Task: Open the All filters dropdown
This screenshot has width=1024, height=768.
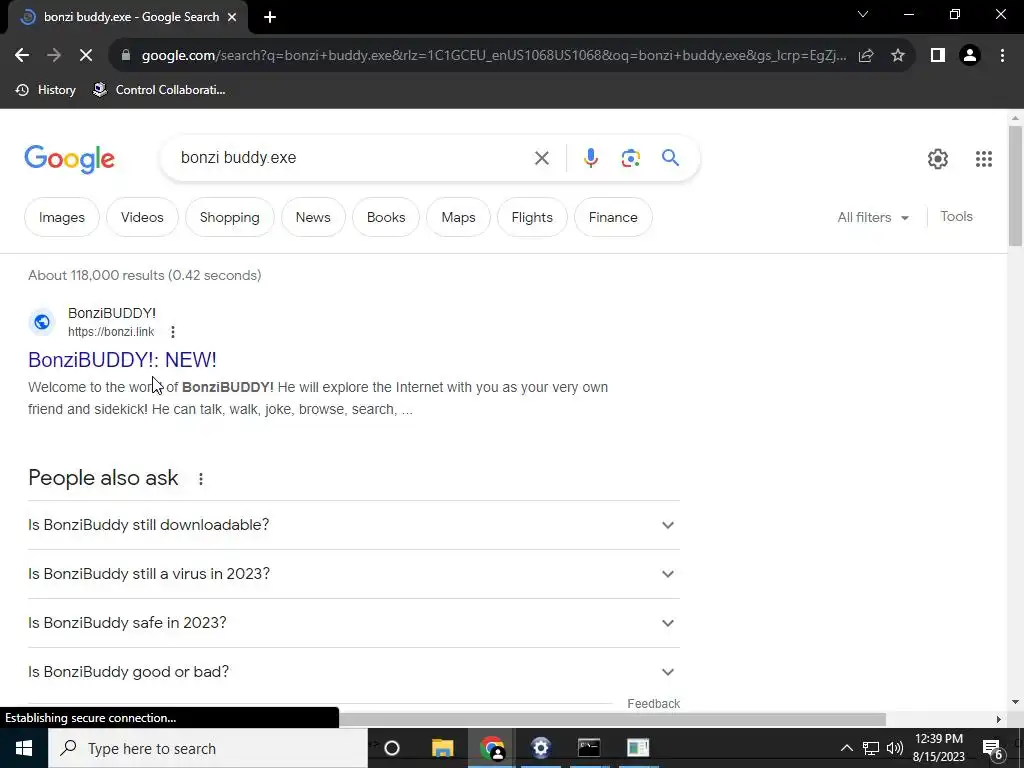Action: pyautogui.click(x=872, y=217)
